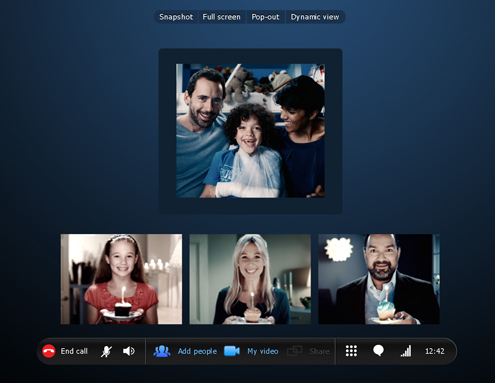The width and height of the screenshot is (495, 383).
Task: Click the Add people group icon
Action: click(x=162, y=351)
